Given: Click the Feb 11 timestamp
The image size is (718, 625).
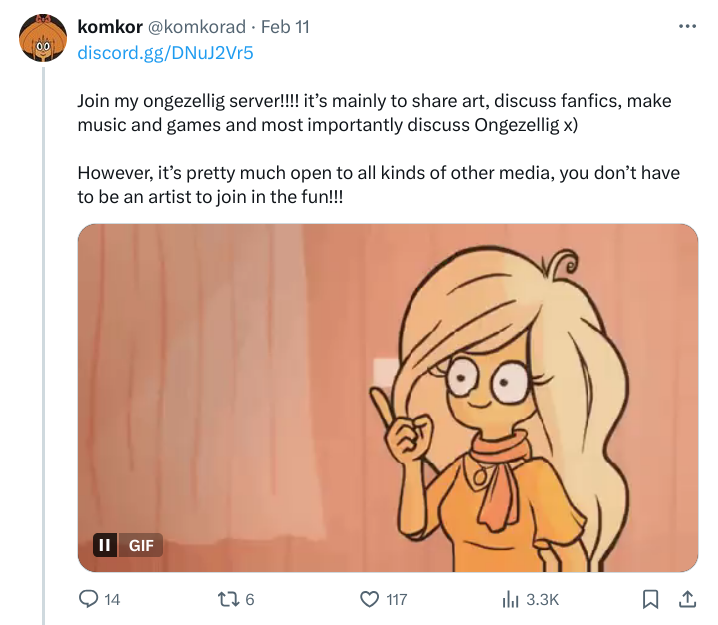Looking at the screenshot, I should [285, 27].
